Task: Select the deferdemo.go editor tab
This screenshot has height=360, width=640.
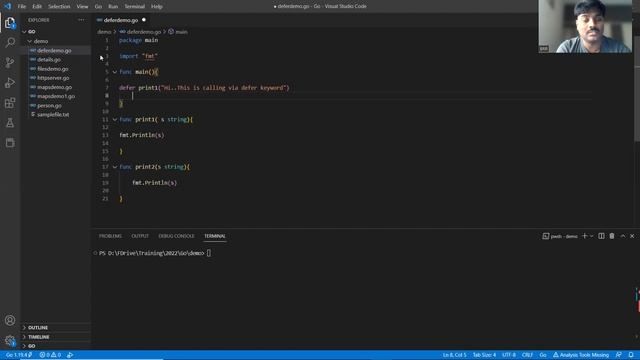Action: click(121, 20)
